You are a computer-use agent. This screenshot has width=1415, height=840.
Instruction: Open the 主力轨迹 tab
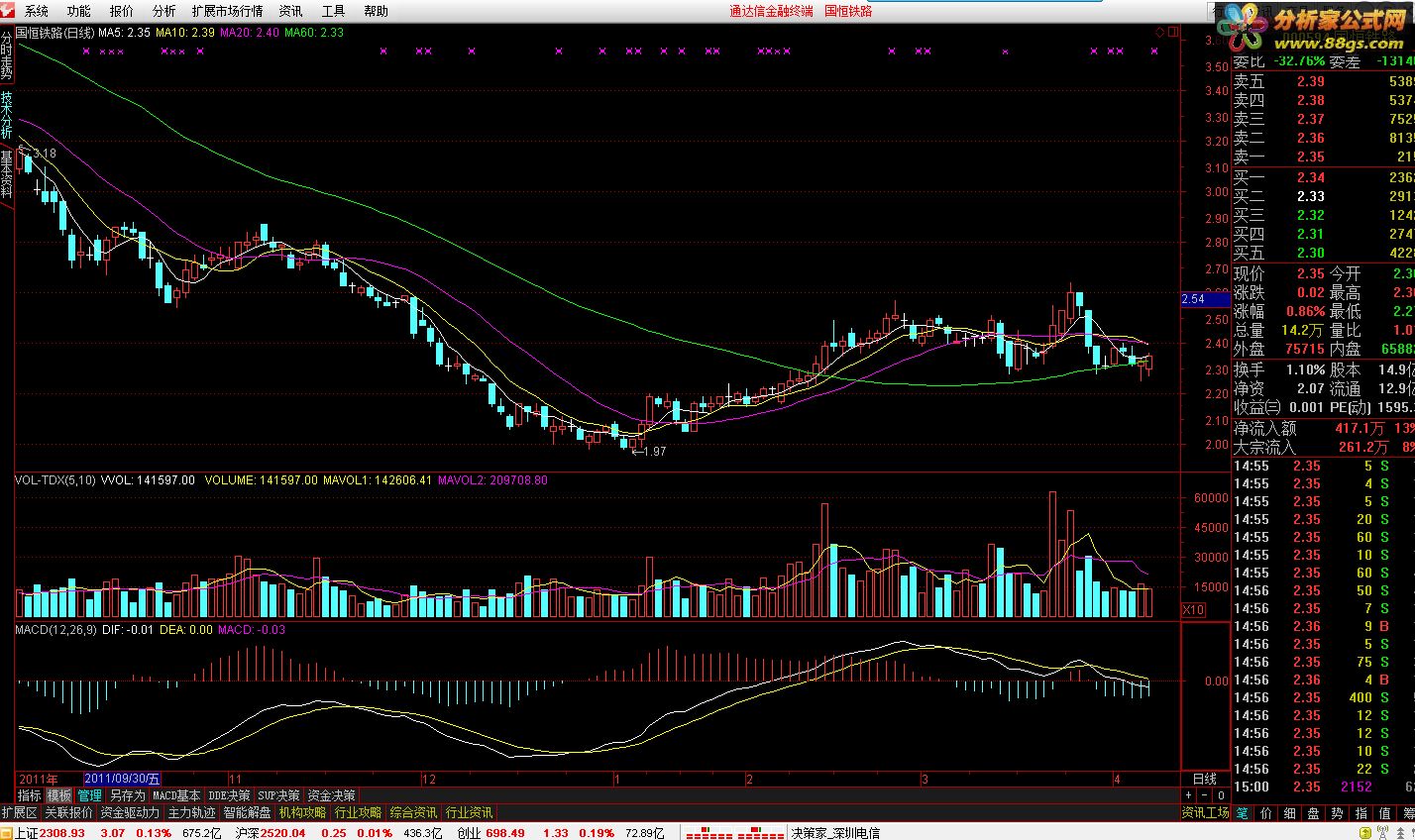tap(192, 812)
